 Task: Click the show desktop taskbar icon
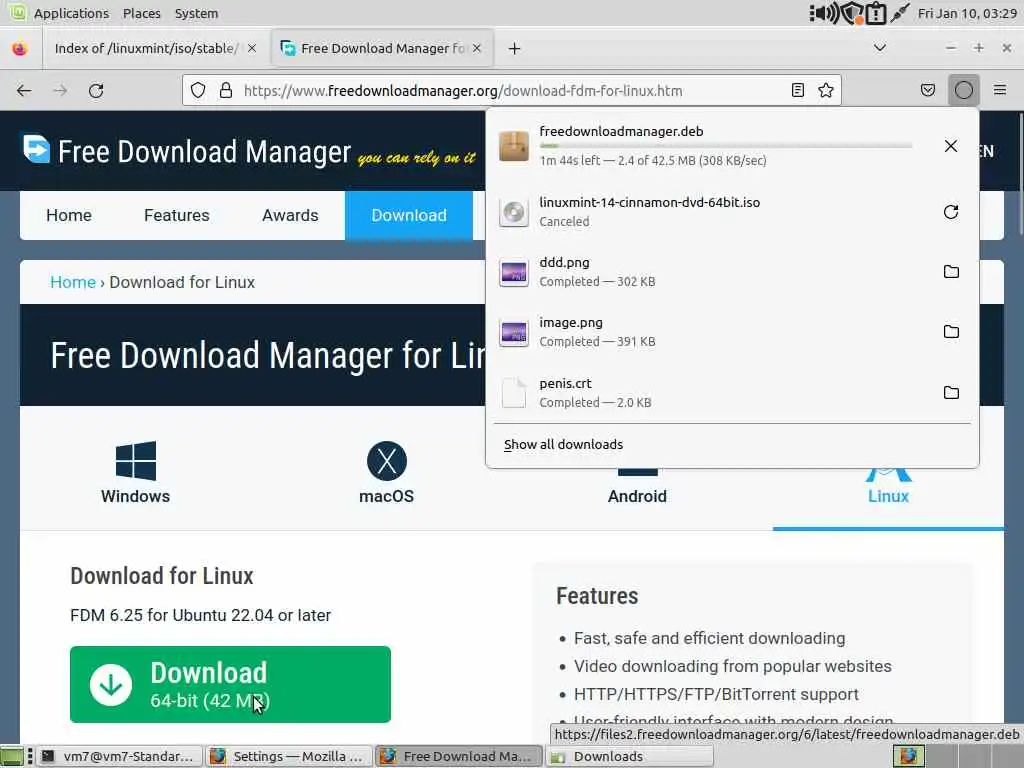tap(12, 756)
